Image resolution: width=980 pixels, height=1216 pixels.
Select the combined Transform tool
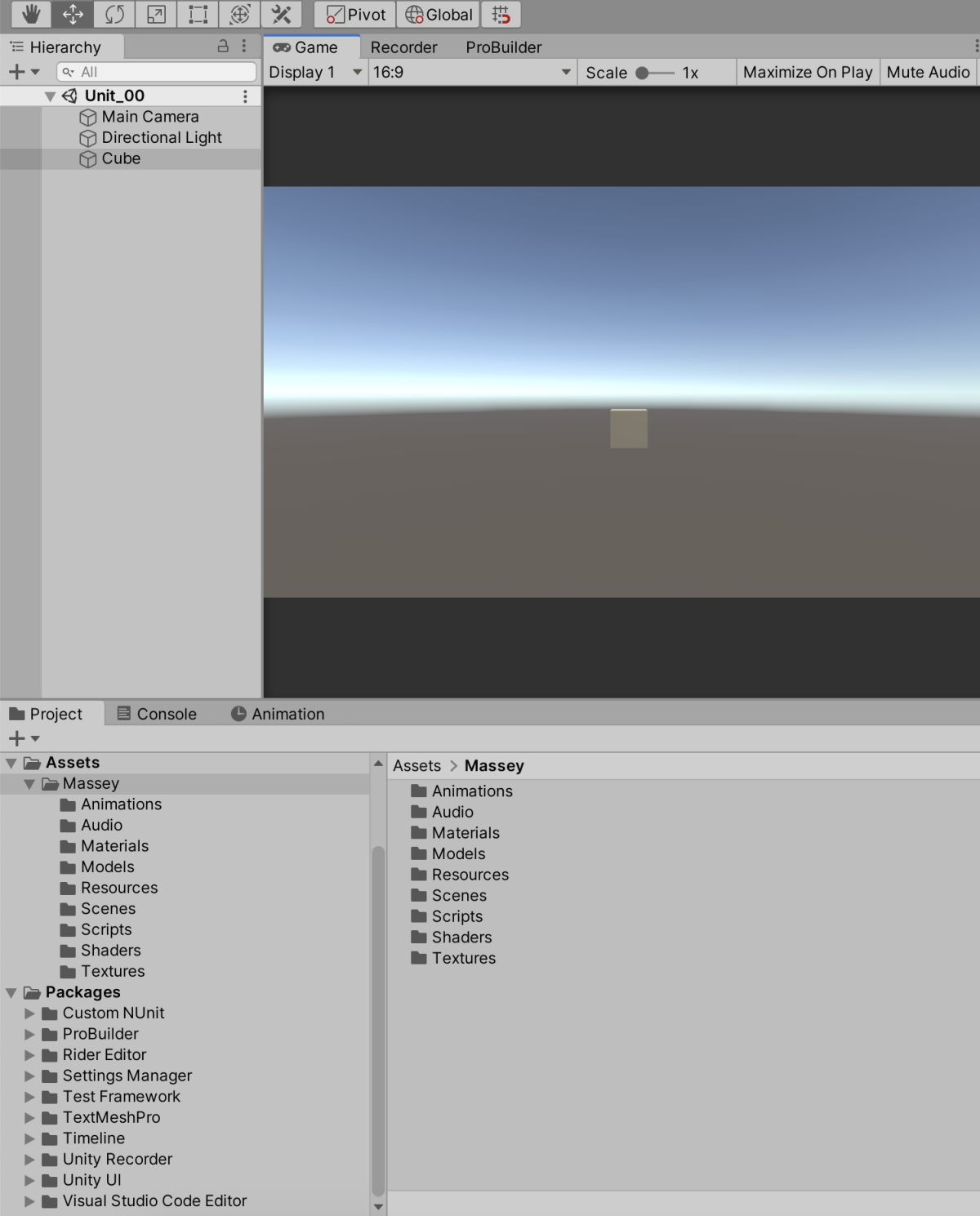[239, 15]
